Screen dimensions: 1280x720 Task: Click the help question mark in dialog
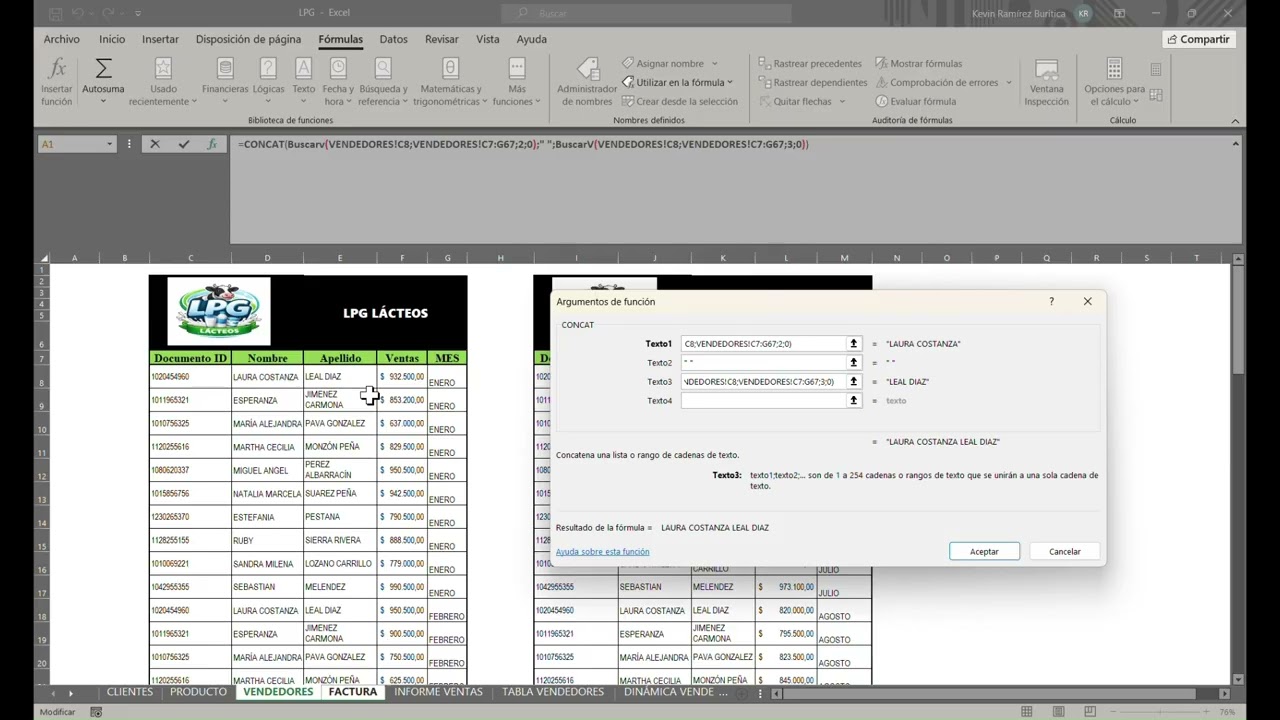1051,301
